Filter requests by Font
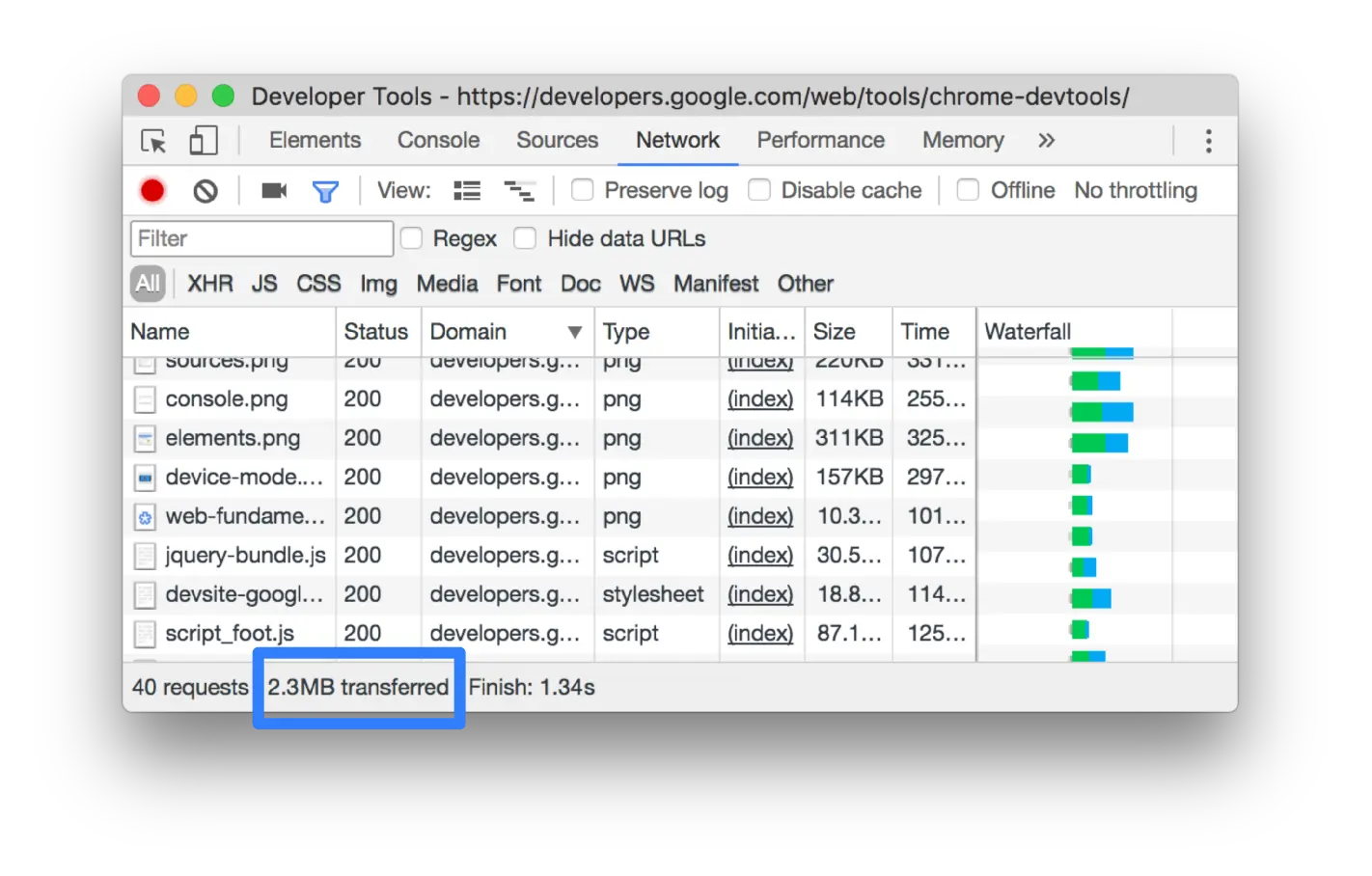The image size is (1372, 876). point(519,284)
